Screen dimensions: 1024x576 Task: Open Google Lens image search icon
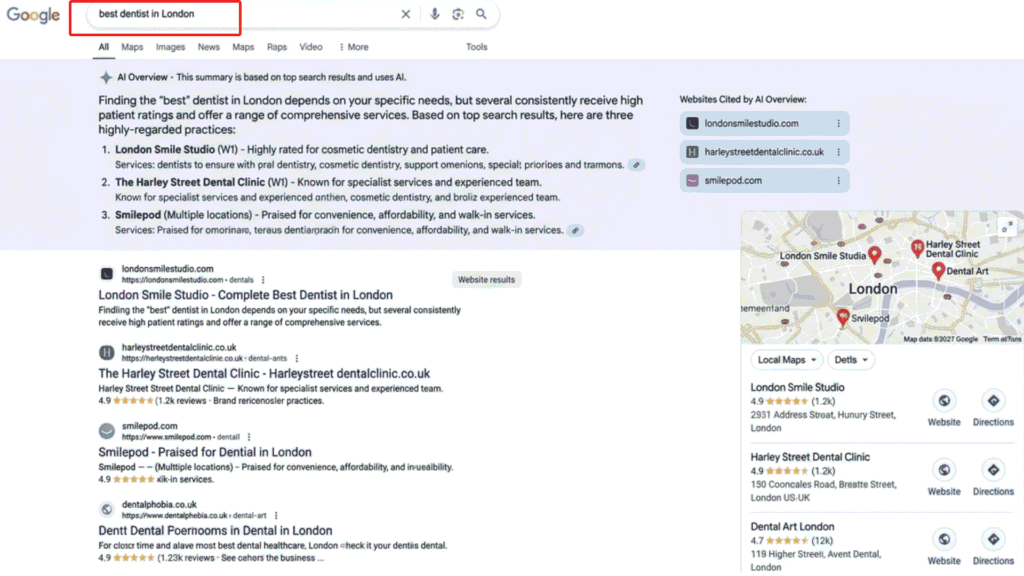pyautogui.click(x=458, y=14)
